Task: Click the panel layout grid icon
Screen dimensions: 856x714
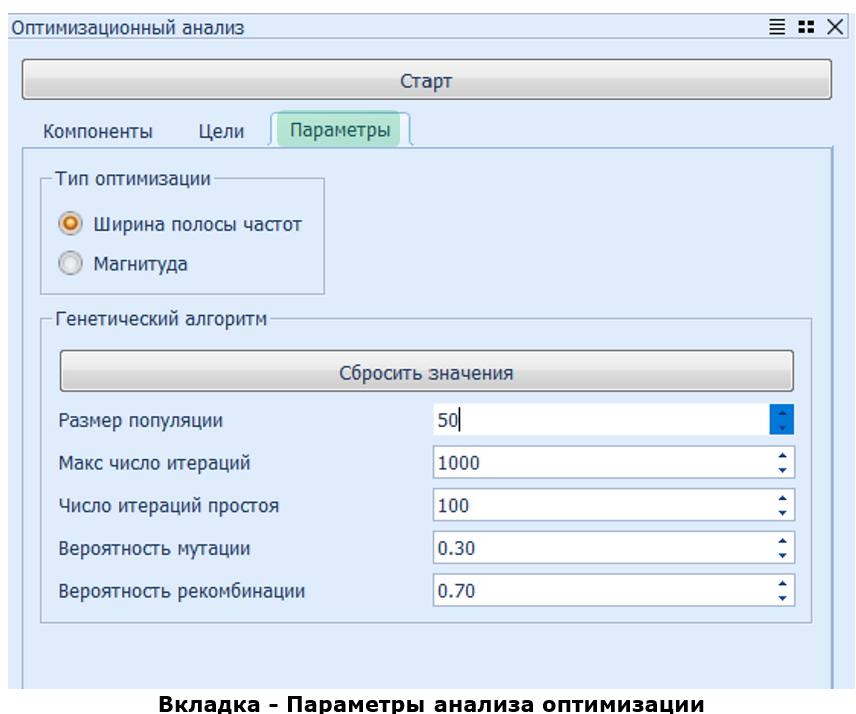Action: coord(805,28)
